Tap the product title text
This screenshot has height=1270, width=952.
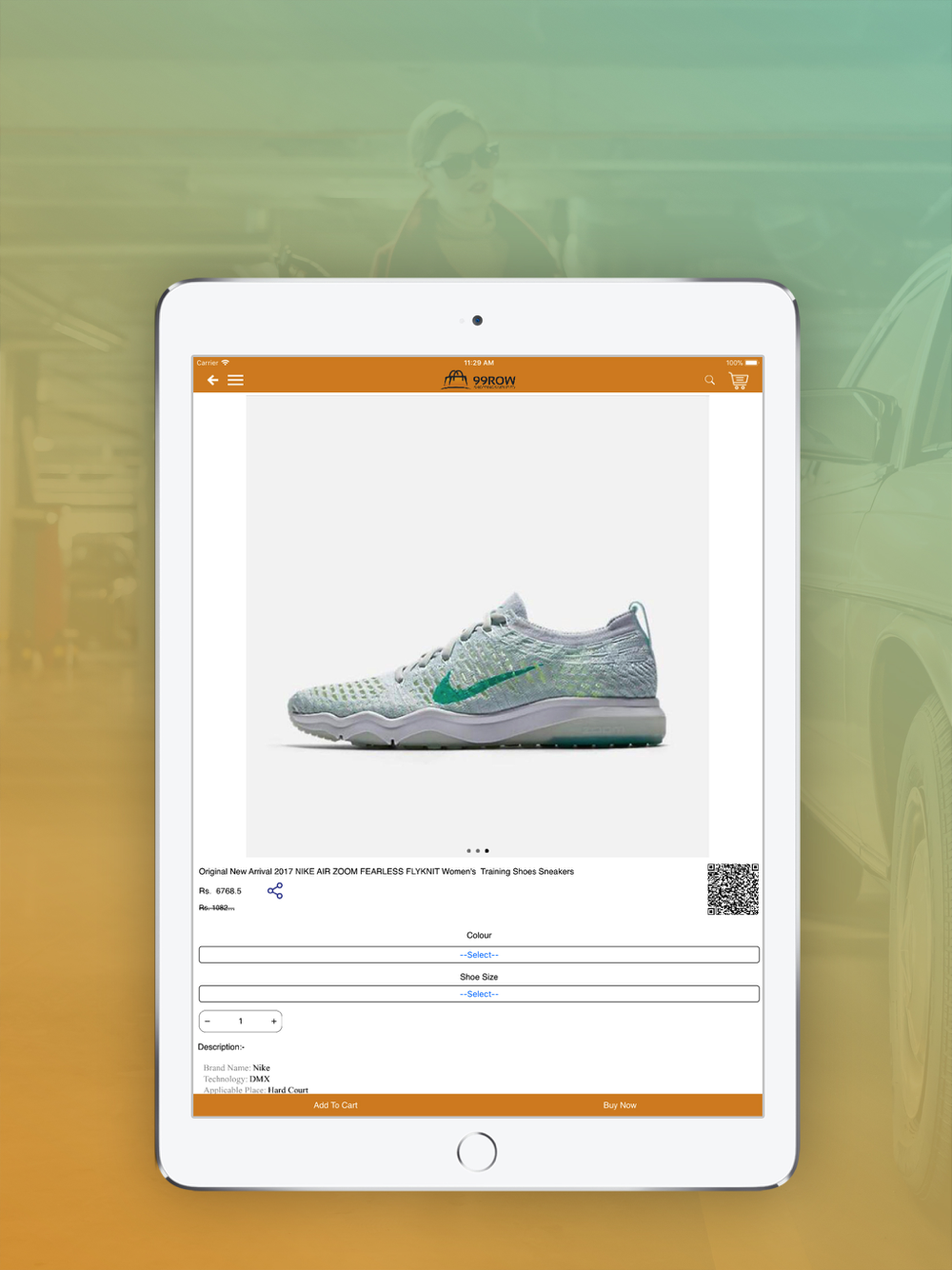(x=387, y=871)
